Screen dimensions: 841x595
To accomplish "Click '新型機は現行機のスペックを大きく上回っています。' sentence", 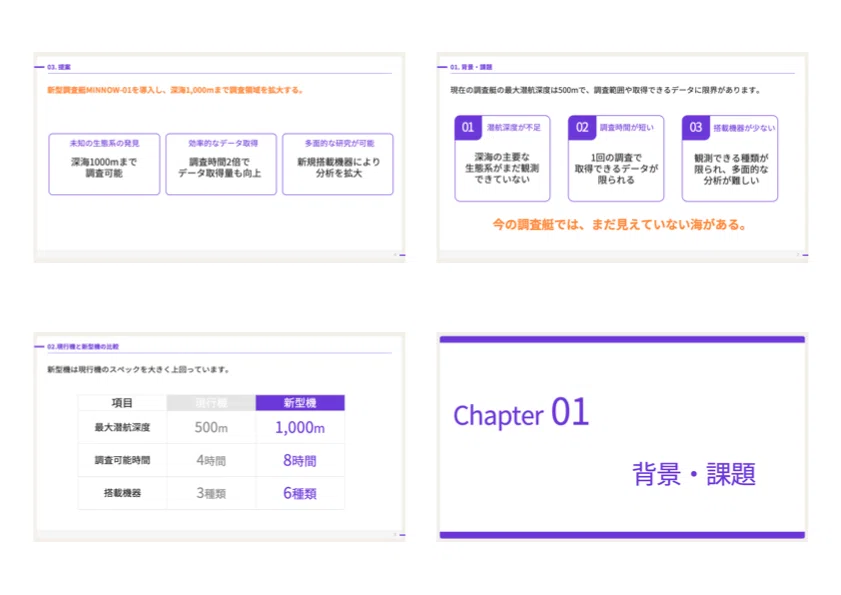I will pyautogui.click(x=138, y=370).
